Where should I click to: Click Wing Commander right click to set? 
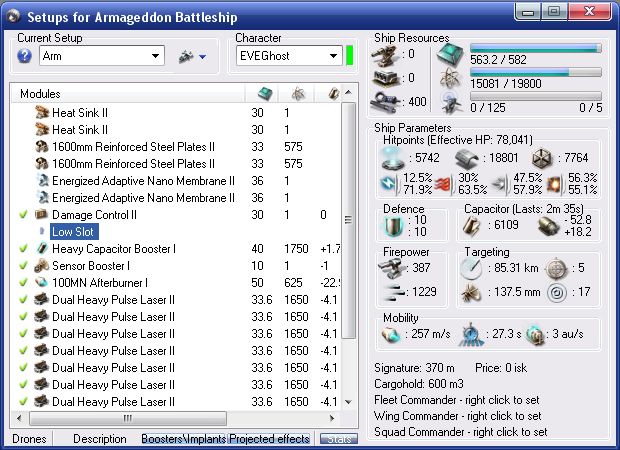[x=457, y=416]
